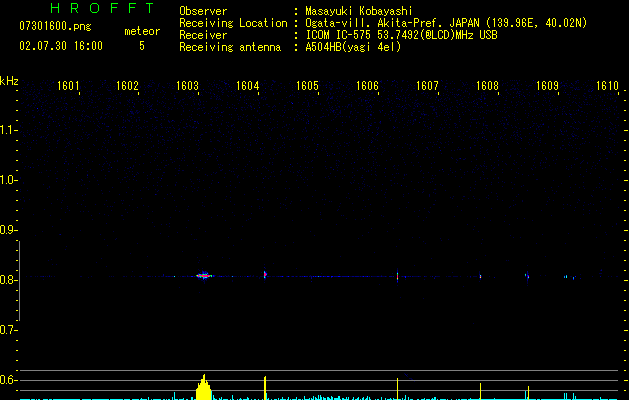Click time axis label 1608
Image resolution: width=629 pixels, height=400 pixels.
487,86
